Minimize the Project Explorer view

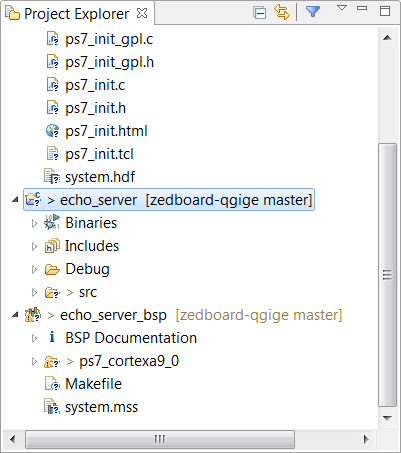(362, 8)
